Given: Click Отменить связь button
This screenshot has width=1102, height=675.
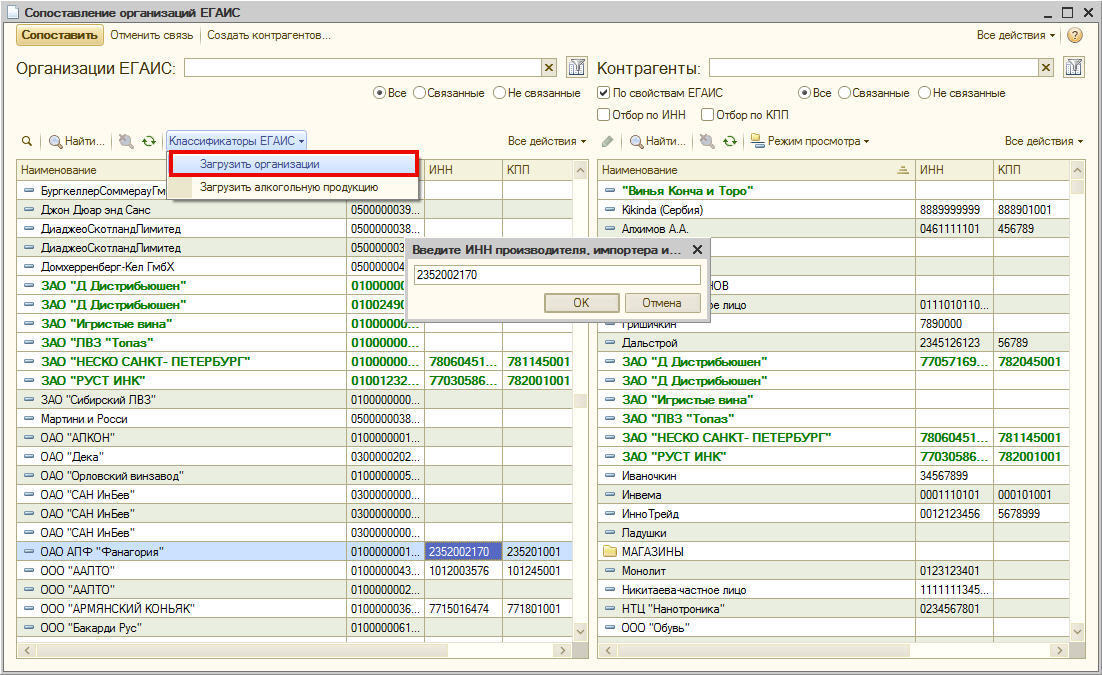Looking at the screenshot, I should pos(151,35).
